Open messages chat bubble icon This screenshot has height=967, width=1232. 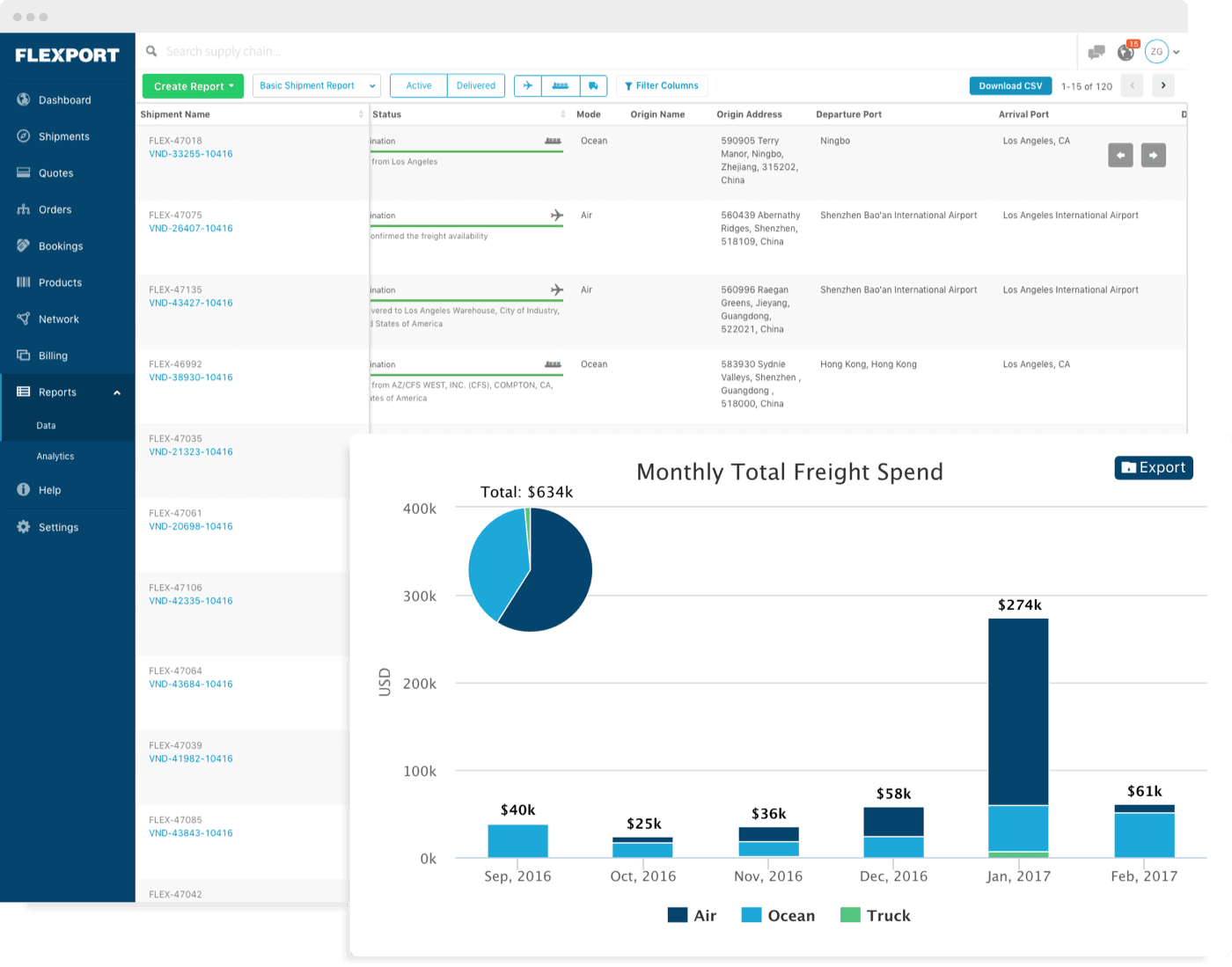click(x=1096, y=52)
